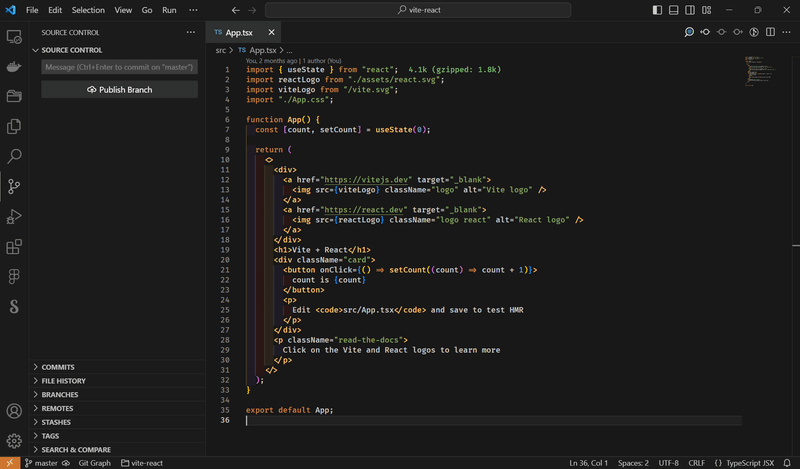Click the open changes icon between revision arrows
This screenshot has height=469, width=800.
(x=721, y=32)
